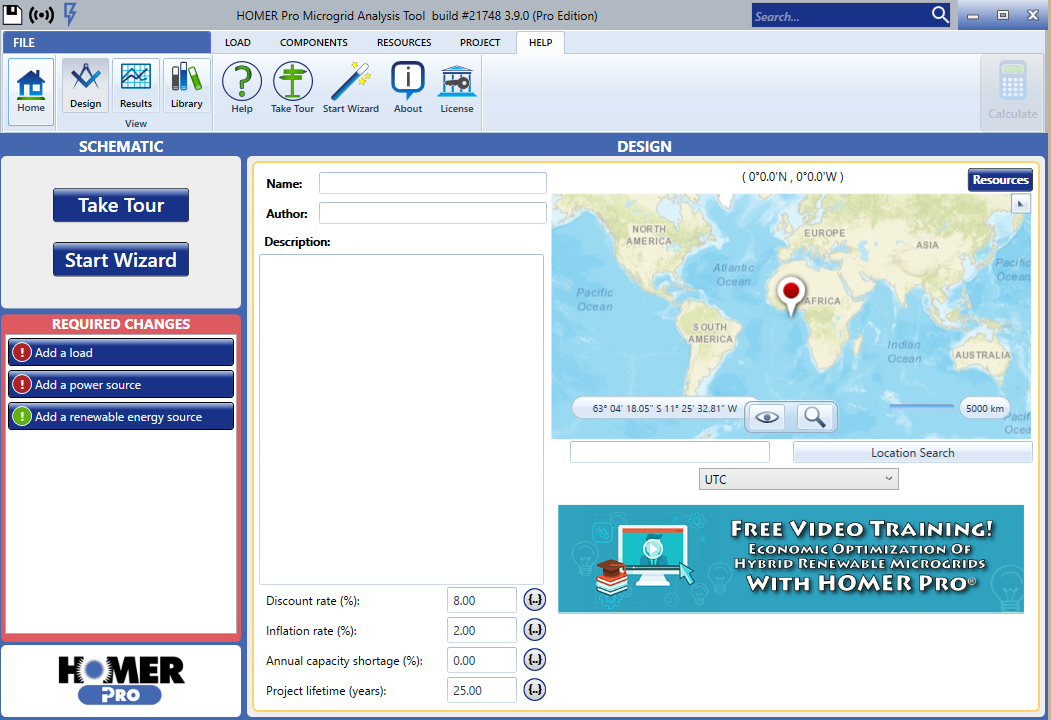Click the large Start Wizard button in Schematic

coord(121,259)
